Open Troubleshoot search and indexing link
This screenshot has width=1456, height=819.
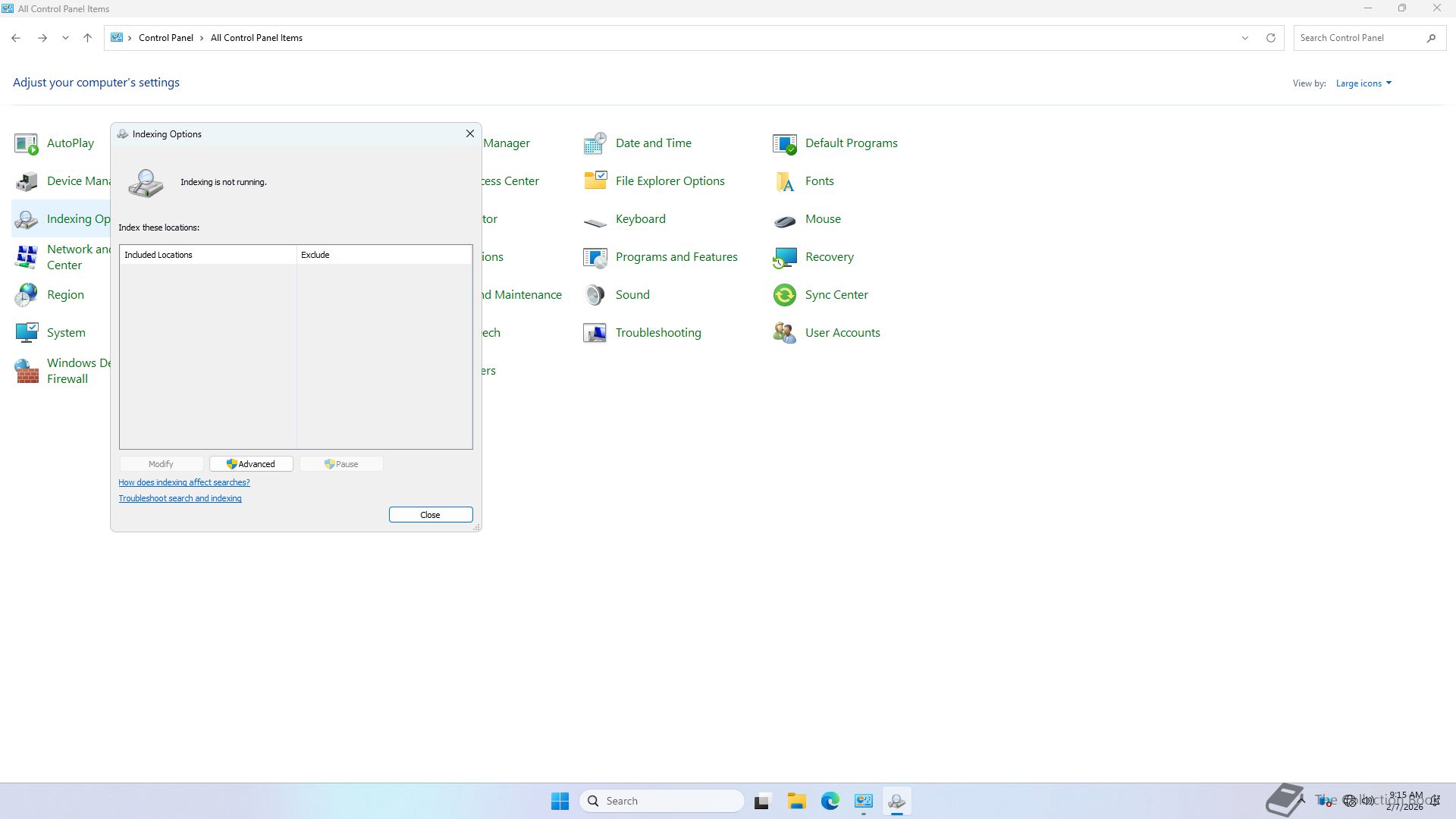(180, 498)
